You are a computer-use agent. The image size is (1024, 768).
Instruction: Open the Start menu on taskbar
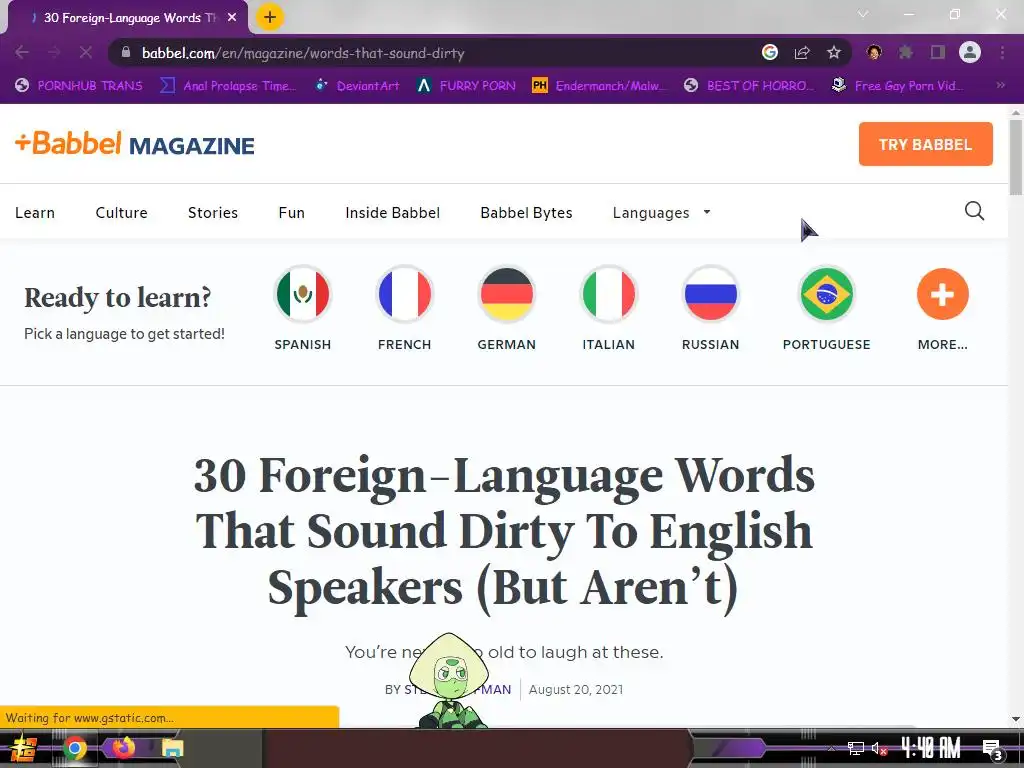(24, 748)
